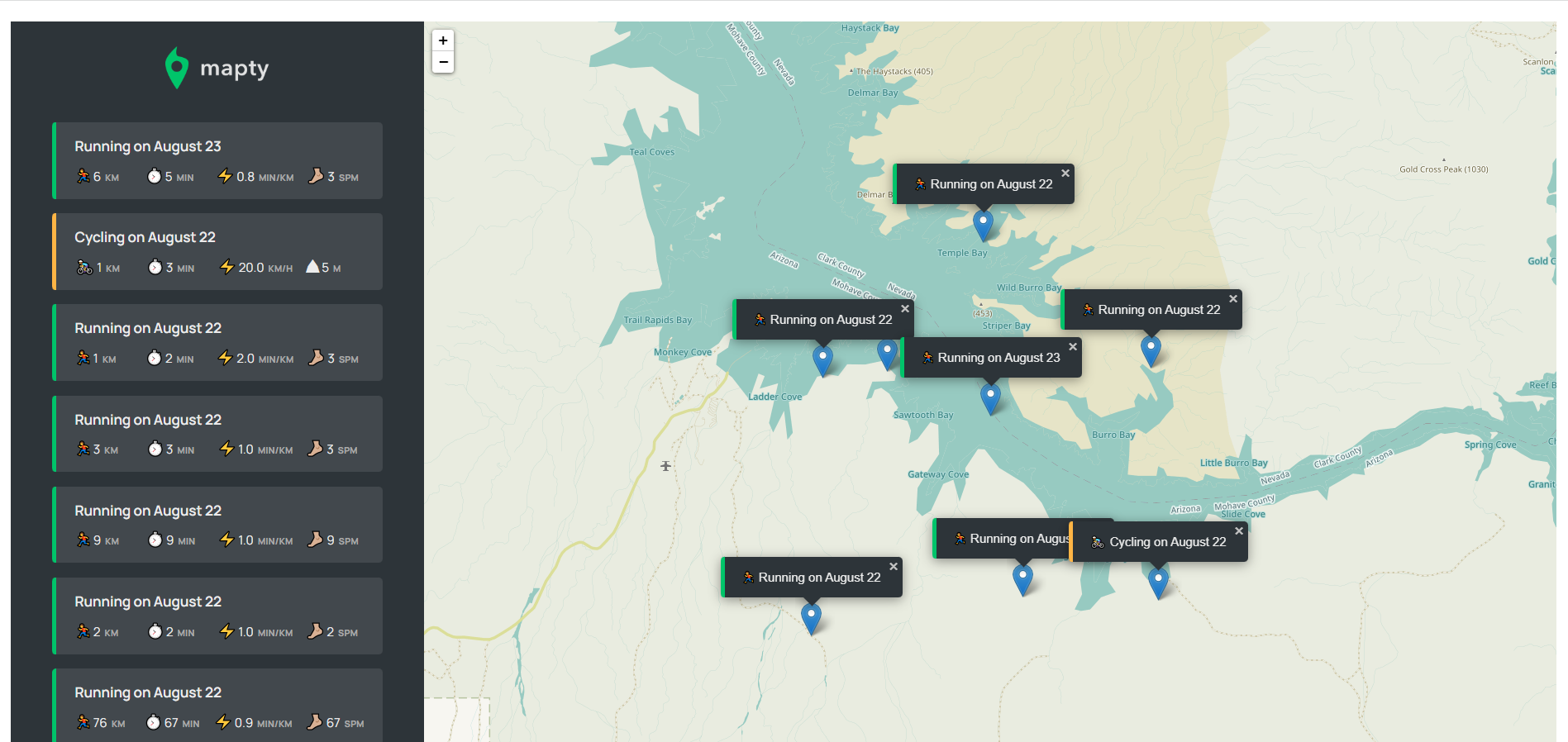Screen dimensions: 1568x742
Task: Close the Running on August 23 popup
Action: [1072, 347]
